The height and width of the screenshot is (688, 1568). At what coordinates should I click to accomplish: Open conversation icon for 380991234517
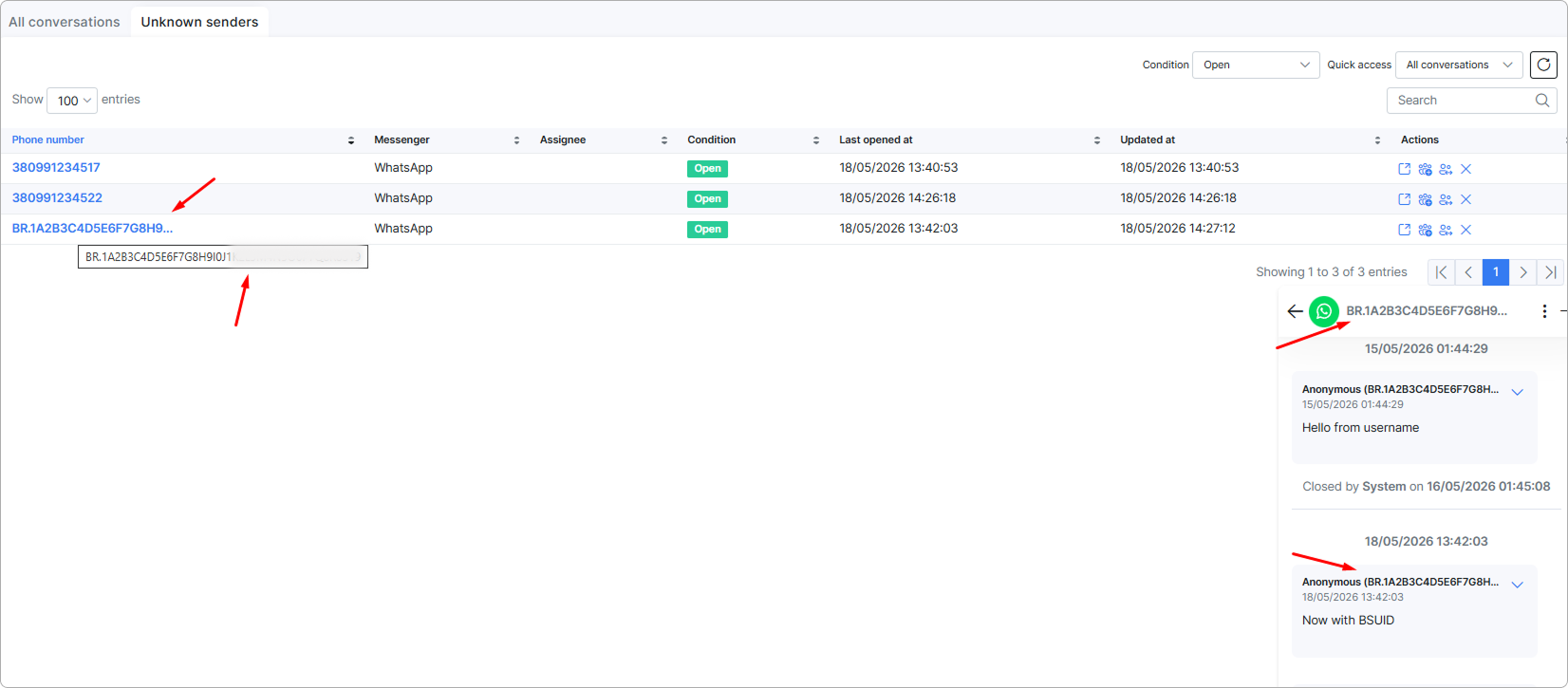1404,169
